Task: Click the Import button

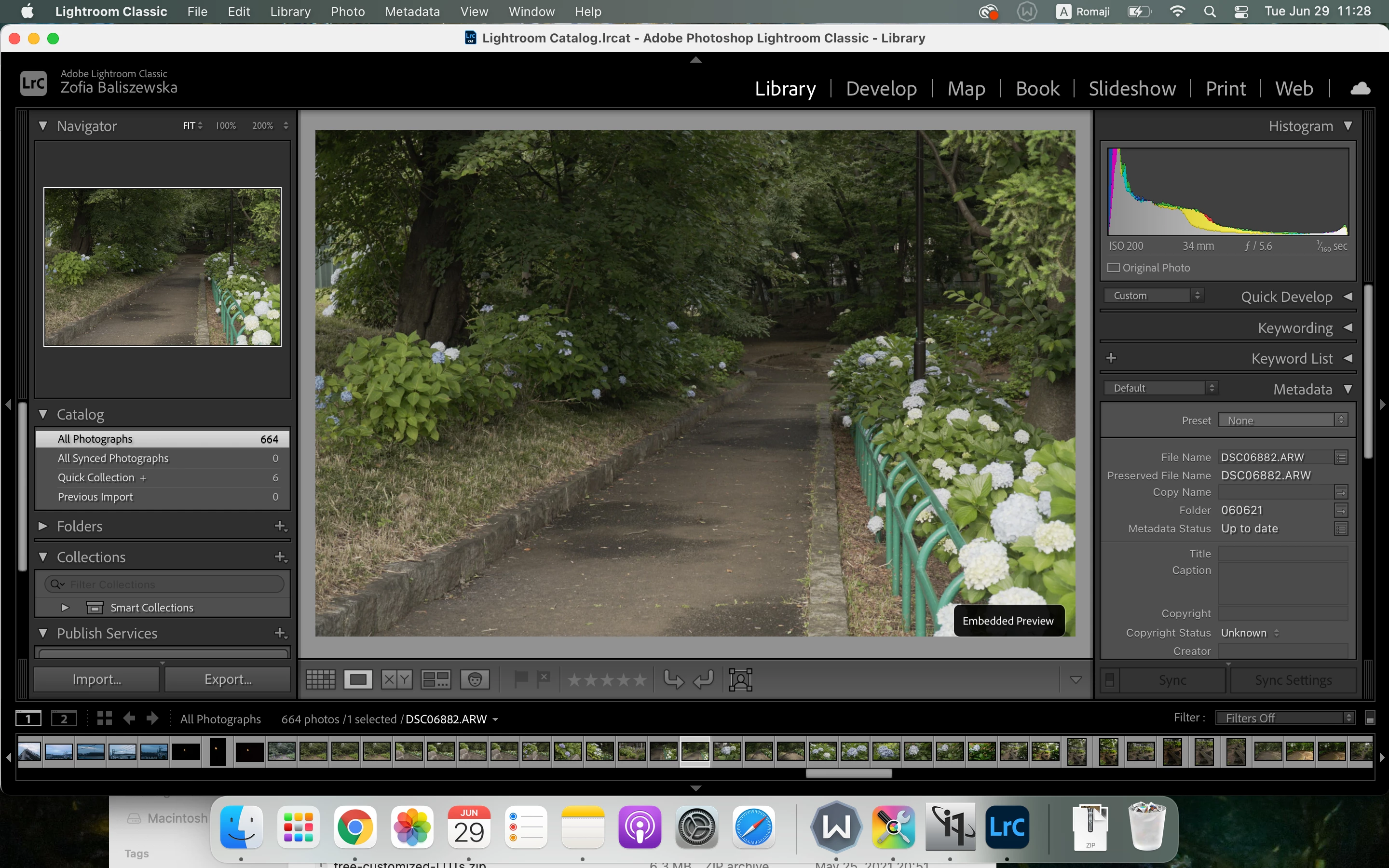Action: click(x=96, y=679)
